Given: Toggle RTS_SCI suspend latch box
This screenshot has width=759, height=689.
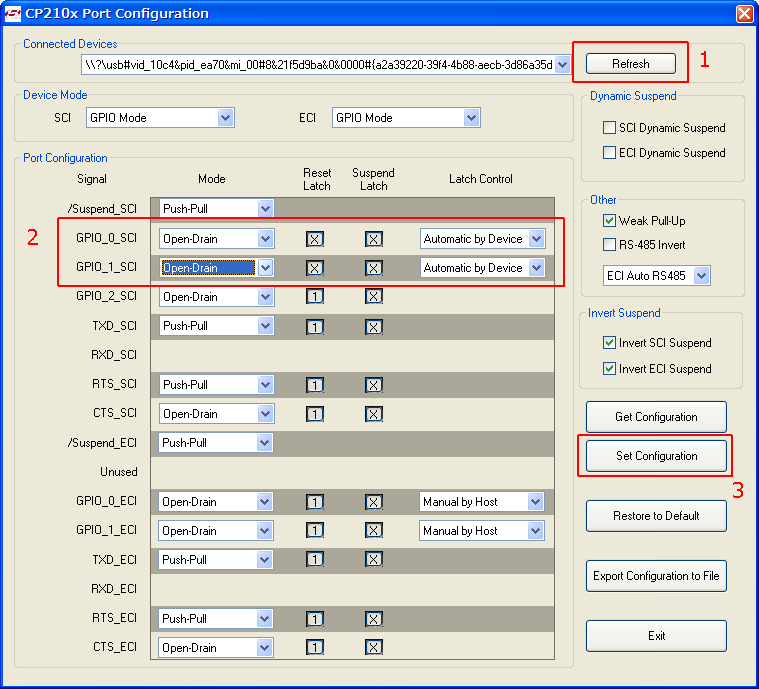Looking at the screenshot, I should coord(374,385).
